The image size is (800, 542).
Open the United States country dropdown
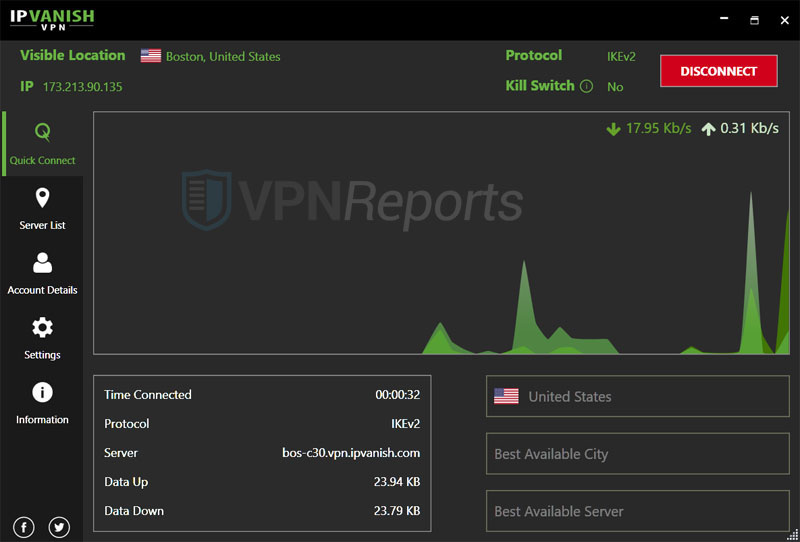point(637,396)
